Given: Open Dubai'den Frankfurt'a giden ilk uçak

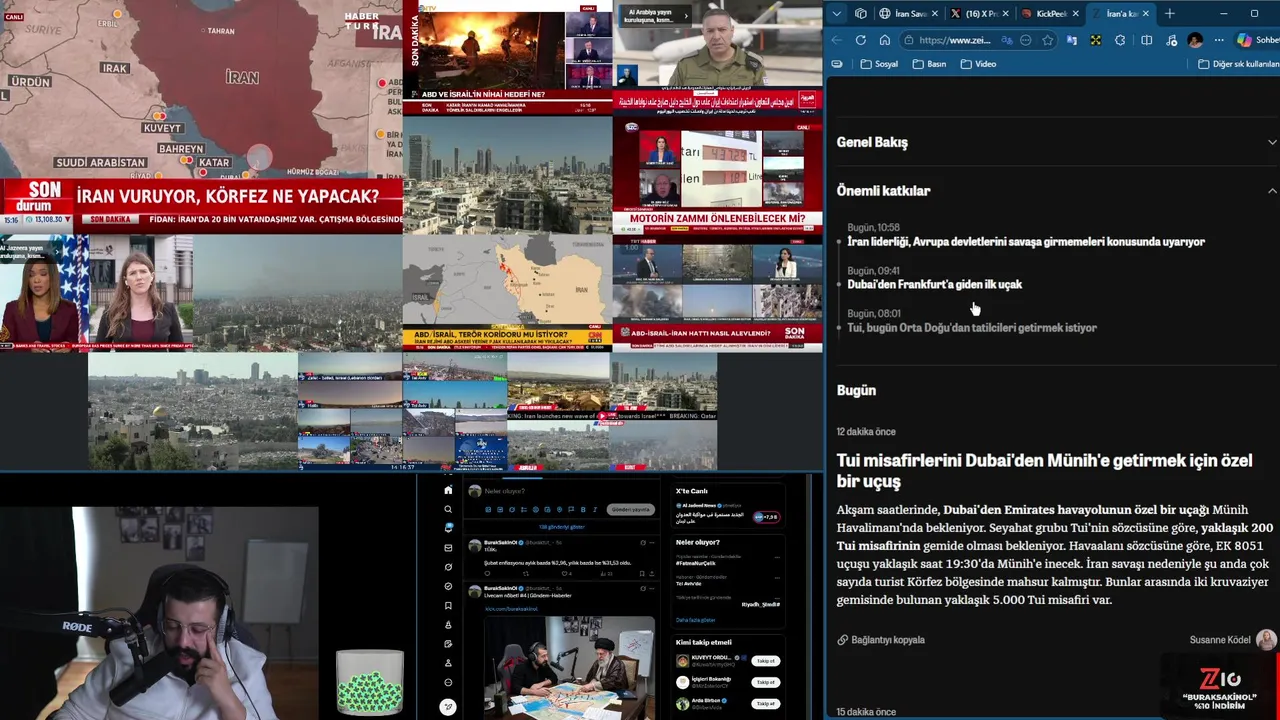Looking at the screenshot, I should 934,284.
